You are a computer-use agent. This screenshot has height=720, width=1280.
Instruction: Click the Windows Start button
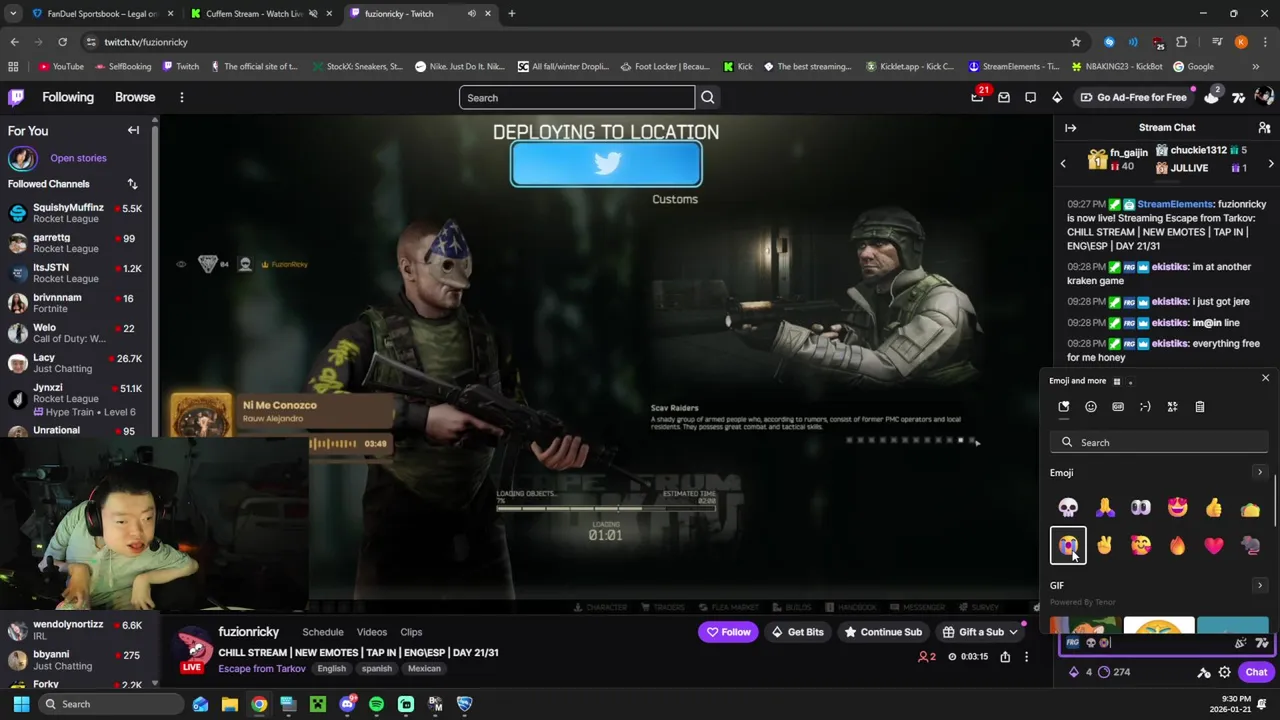(x=21, y=704)
